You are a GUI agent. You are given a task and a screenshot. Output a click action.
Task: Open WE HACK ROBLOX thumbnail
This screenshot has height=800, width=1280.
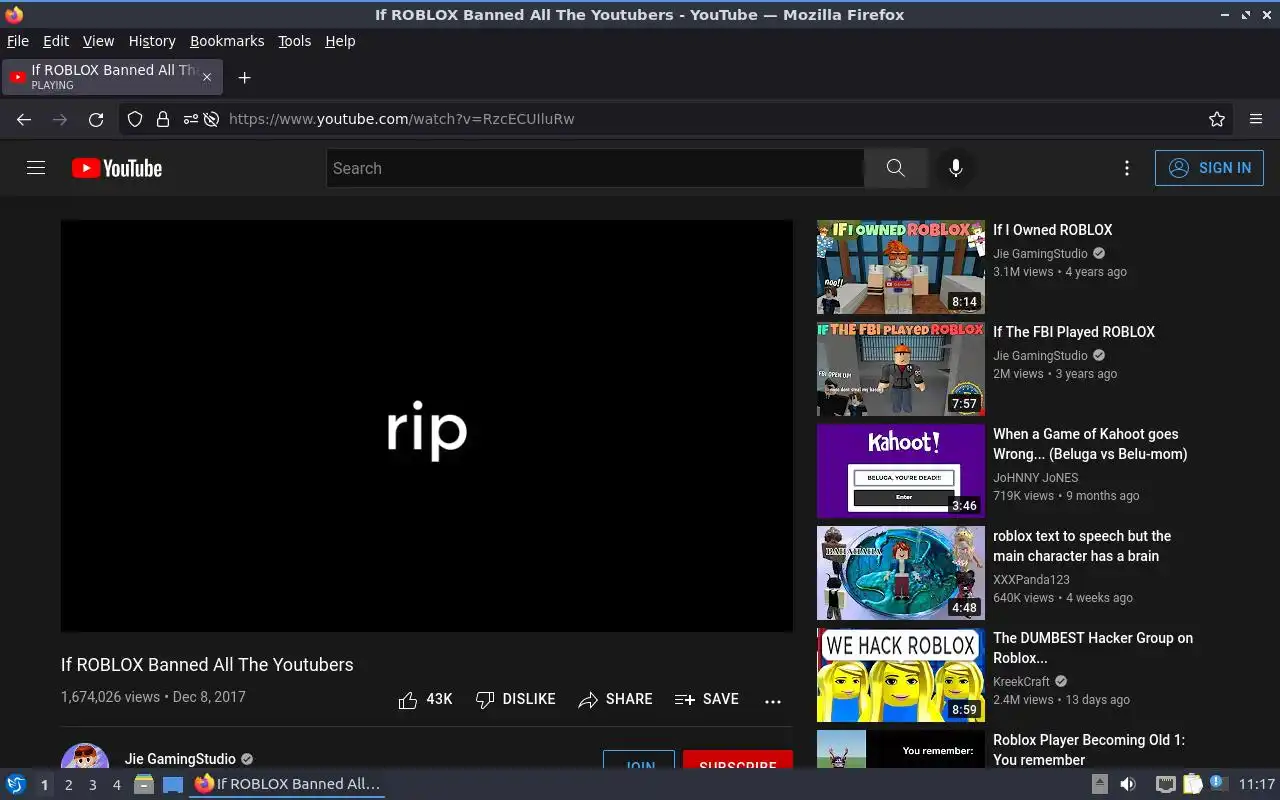pos(901,675)
